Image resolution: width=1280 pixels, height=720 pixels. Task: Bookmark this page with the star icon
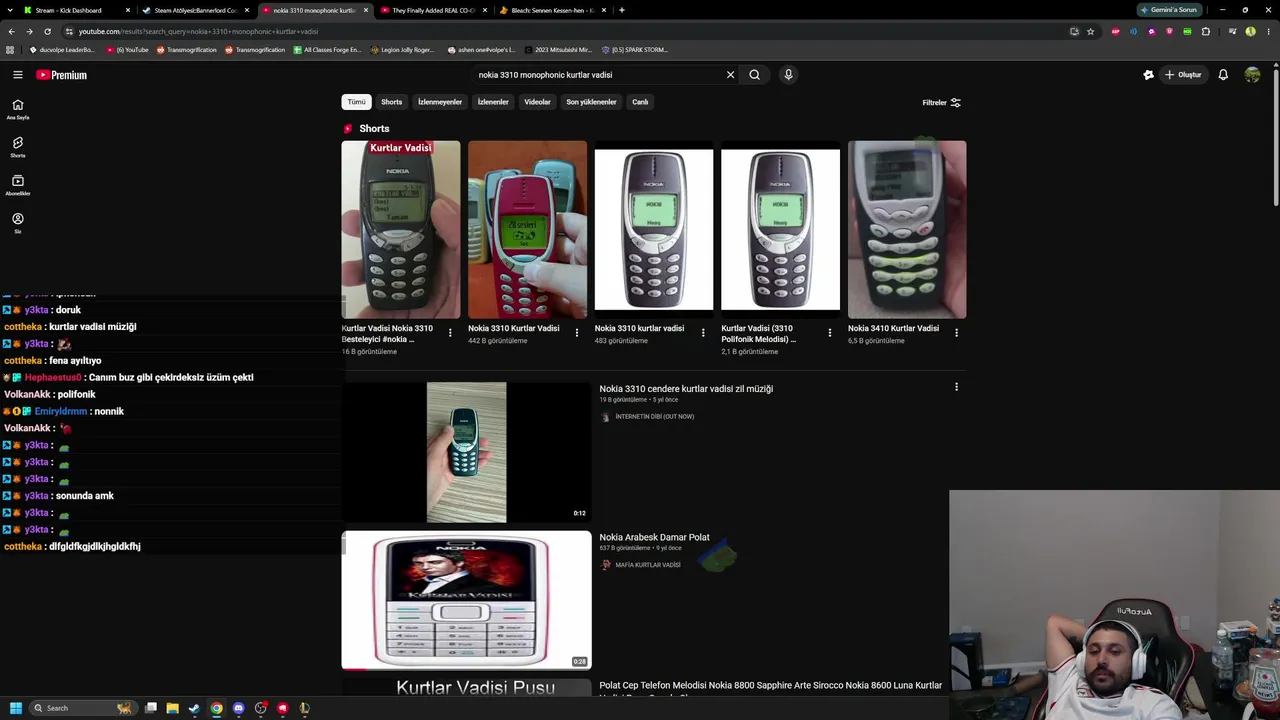[1090, 31]
